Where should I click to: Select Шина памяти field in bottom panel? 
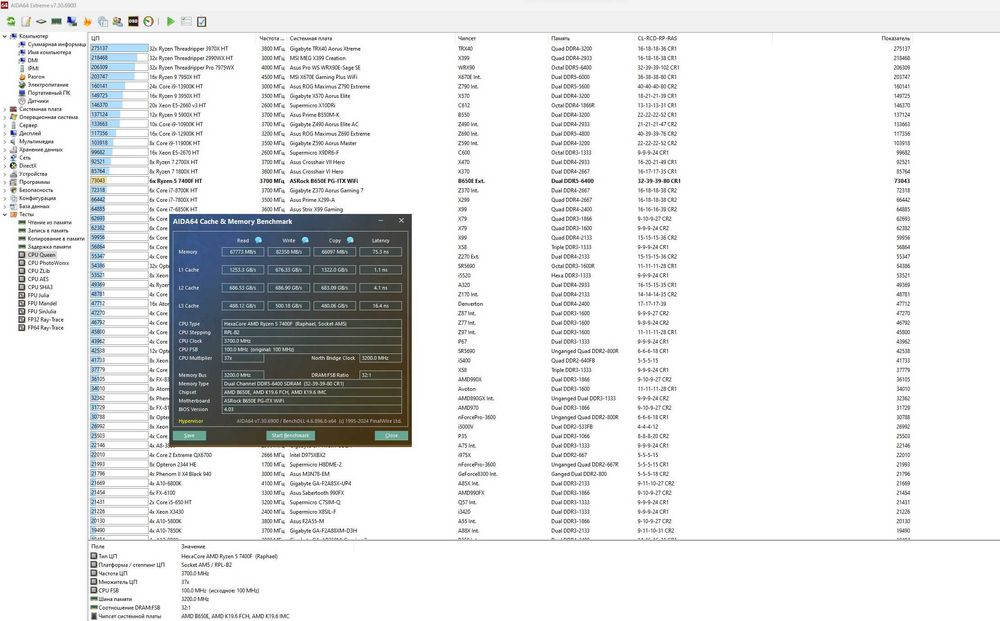tap(115, 599)
